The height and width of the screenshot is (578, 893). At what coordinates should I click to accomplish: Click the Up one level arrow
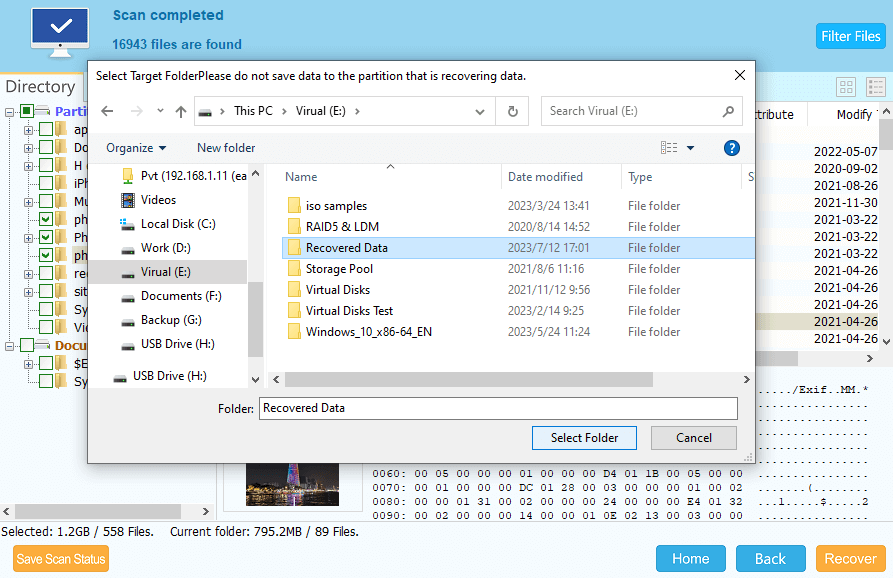click(x=181, y=112)
